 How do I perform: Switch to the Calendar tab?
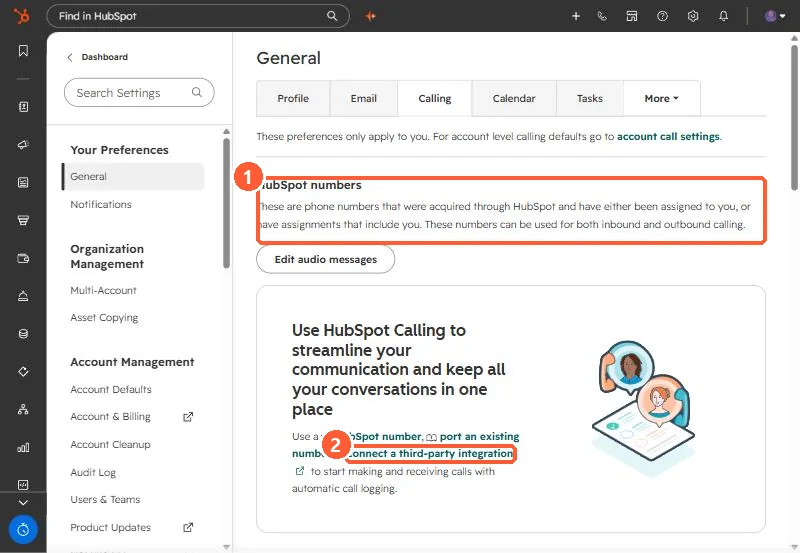tap(514, 98)
